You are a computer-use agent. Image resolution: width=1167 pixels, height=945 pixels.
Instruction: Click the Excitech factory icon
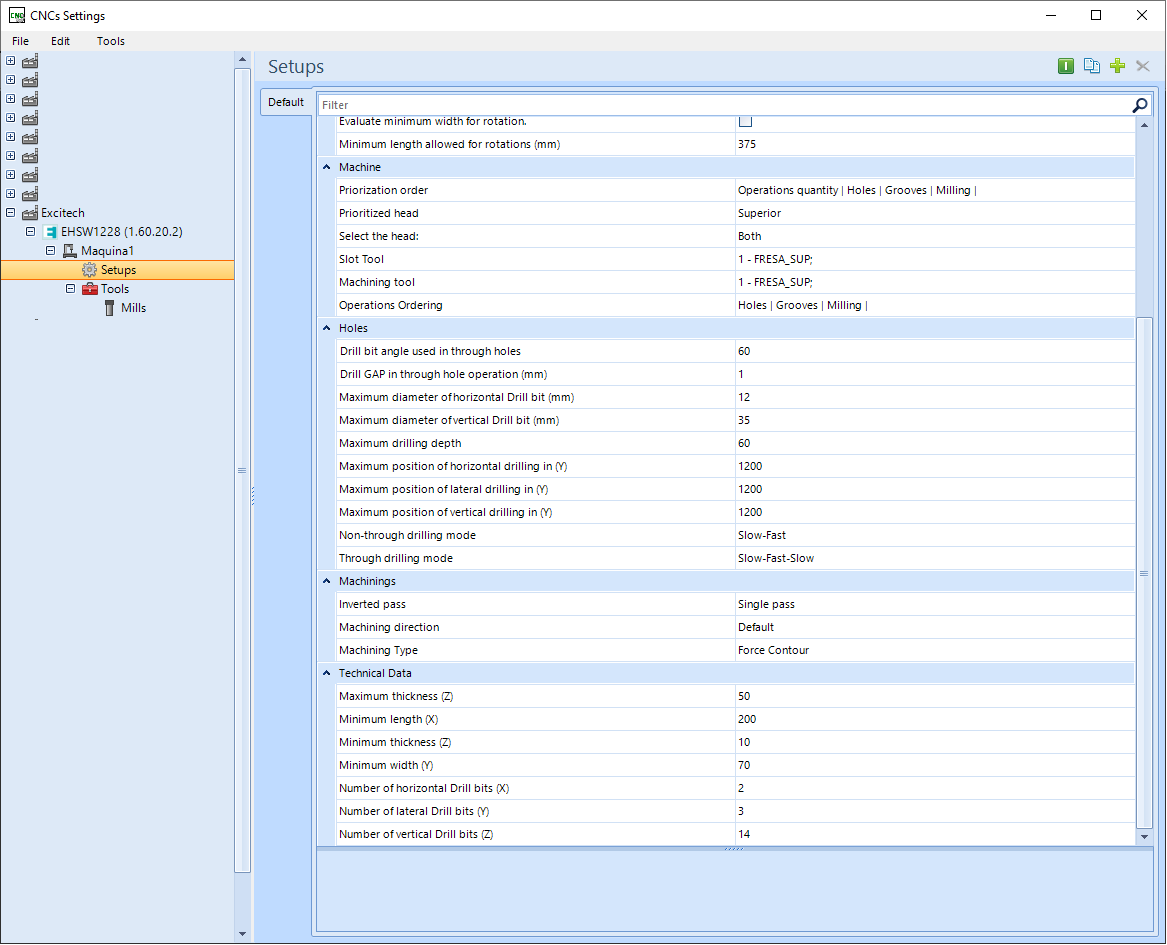30,213
